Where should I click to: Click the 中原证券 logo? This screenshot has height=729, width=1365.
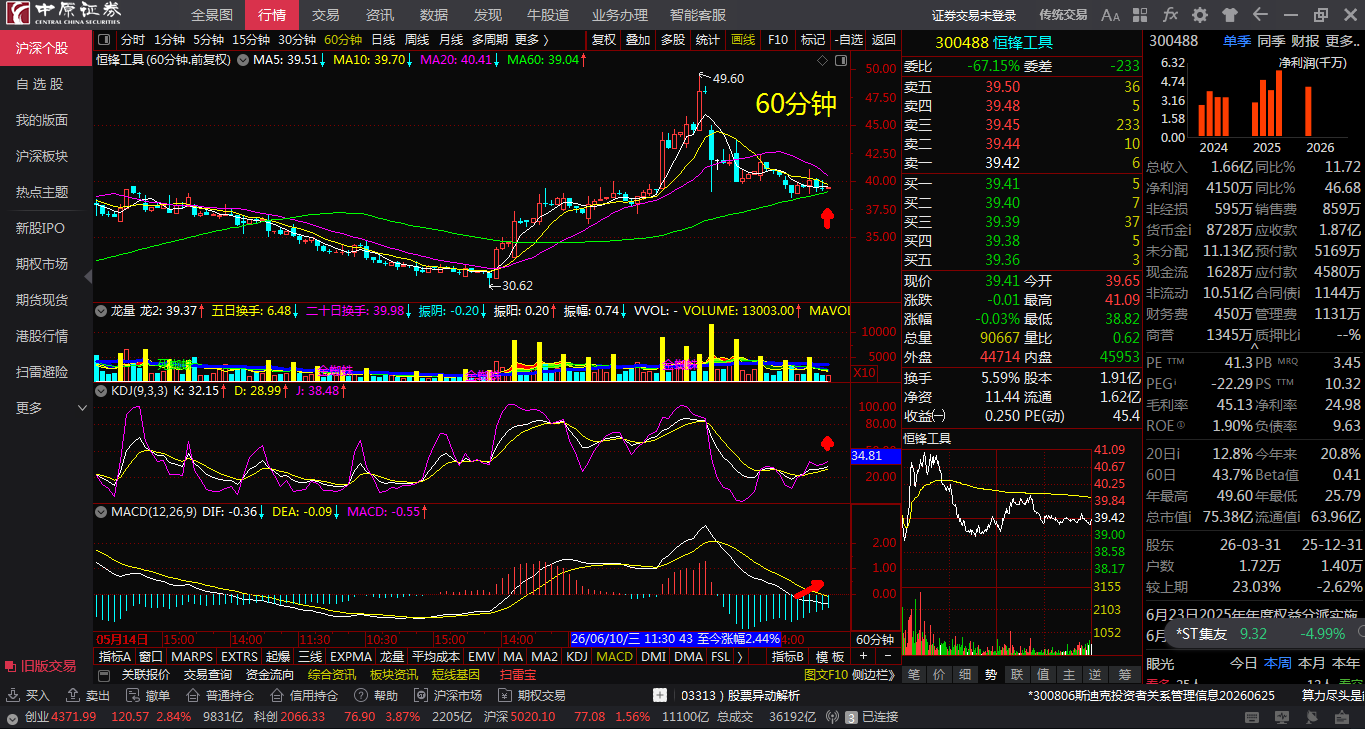click(x=64, y=14)
